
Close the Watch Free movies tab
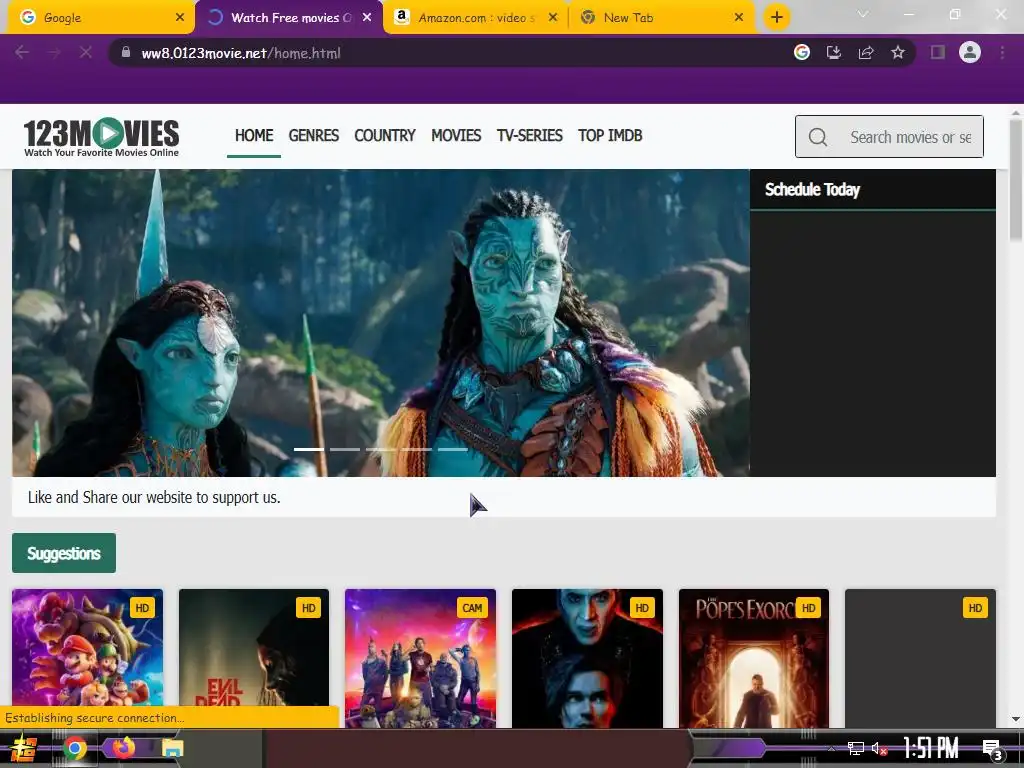coord(367,18)
